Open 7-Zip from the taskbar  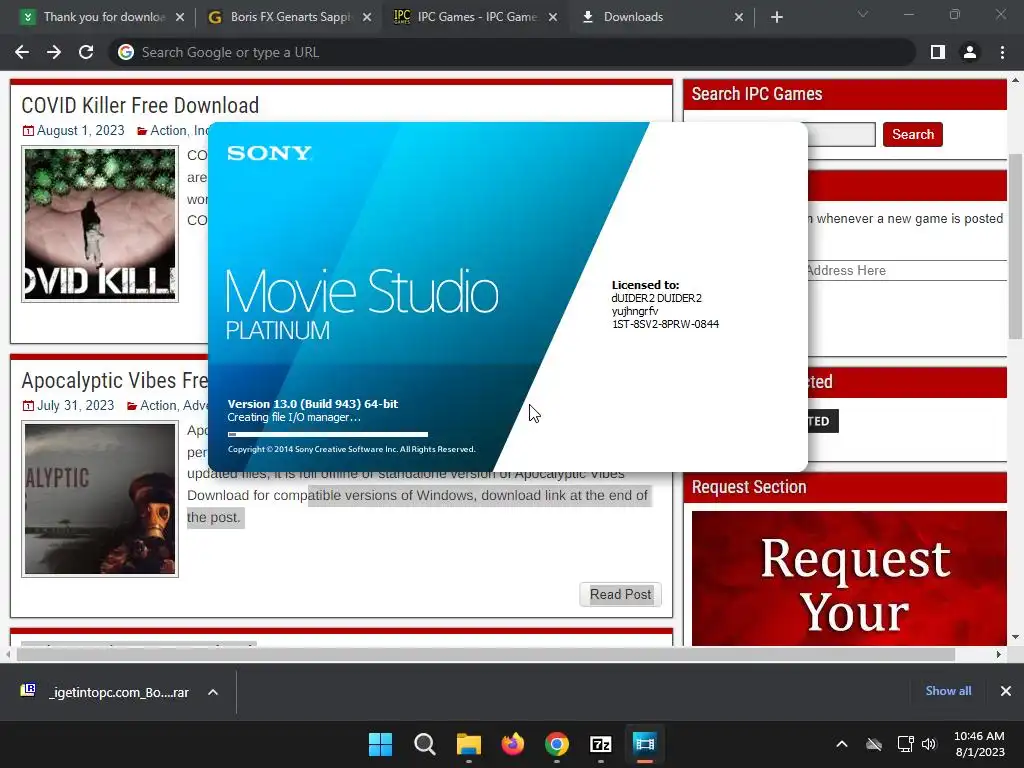pos(600,744)
